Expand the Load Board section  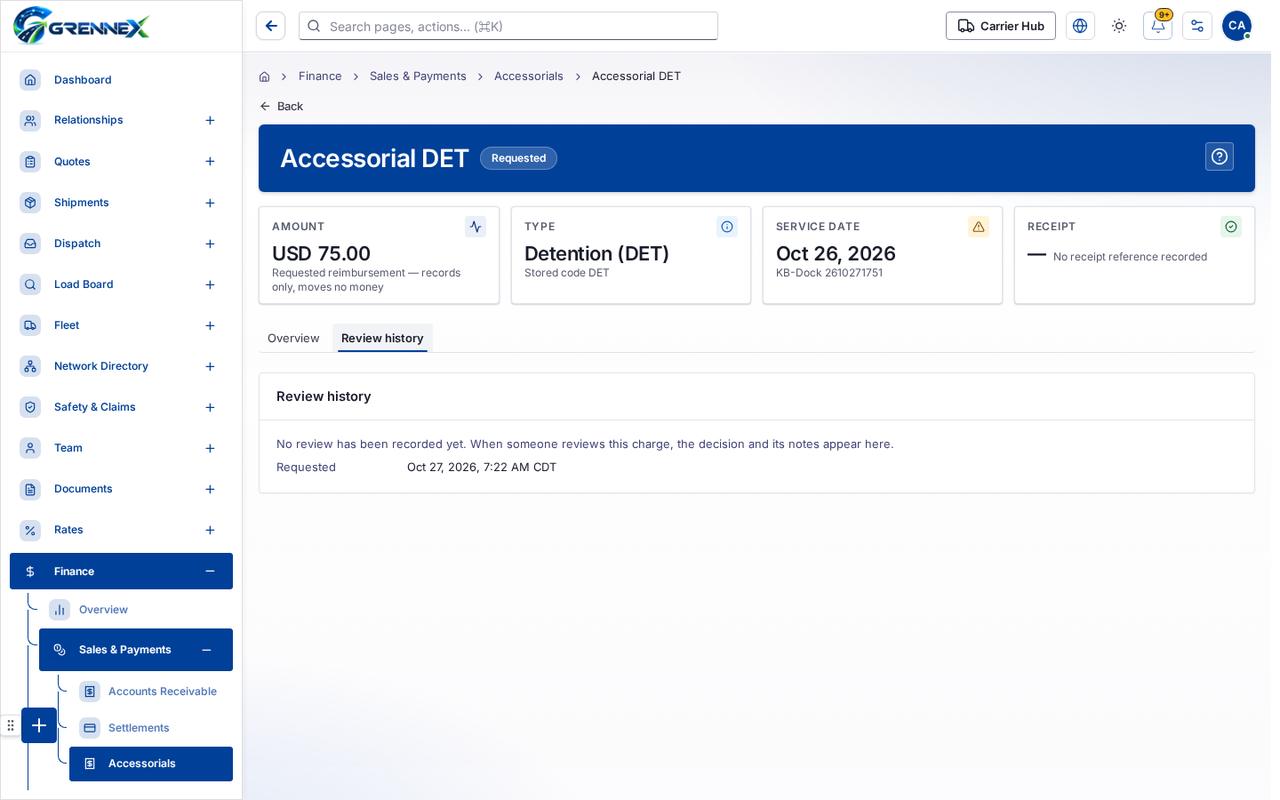pyautogui.click(x=210, y=285)
